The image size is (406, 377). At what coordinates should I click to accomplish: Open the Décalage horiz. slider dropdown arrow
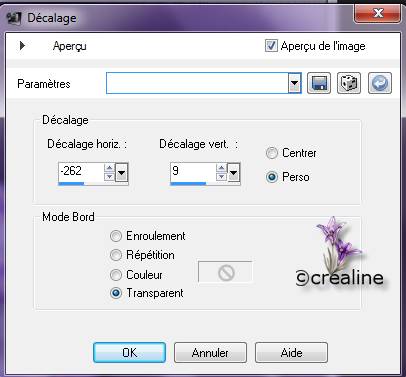click(x=122, y=173)
